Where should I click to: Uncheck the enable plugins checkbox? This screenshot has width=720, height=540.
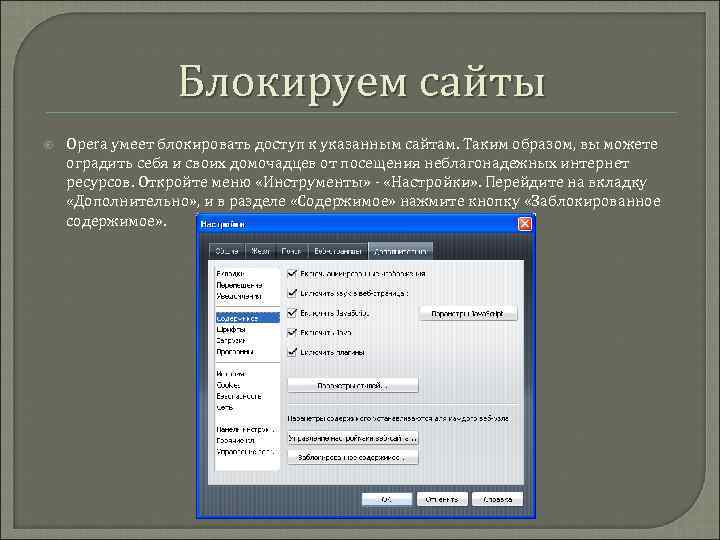click(292, 352)
